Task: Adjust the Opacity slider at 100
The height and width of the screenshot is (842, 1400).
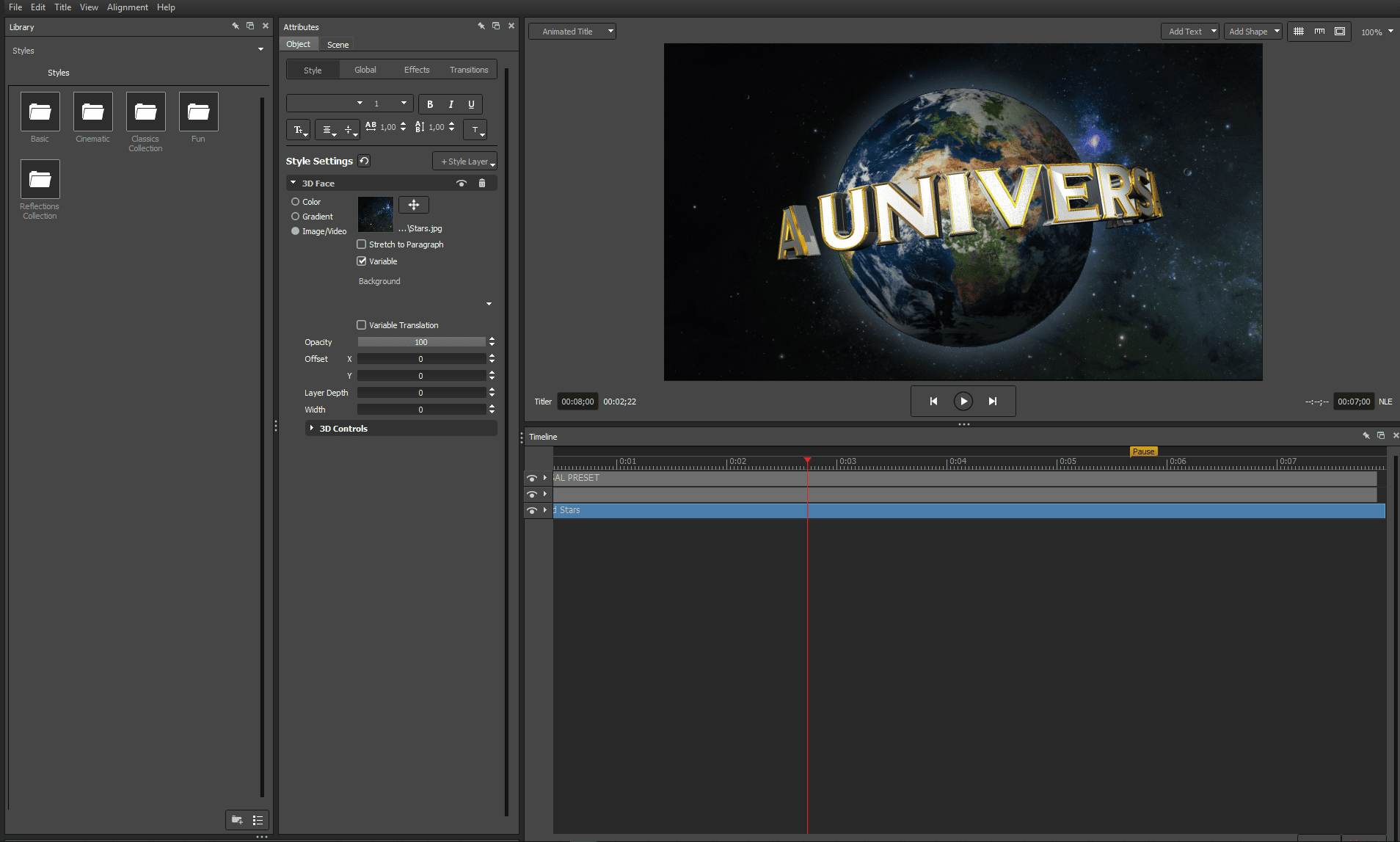Action: click(x=421, y=342)
